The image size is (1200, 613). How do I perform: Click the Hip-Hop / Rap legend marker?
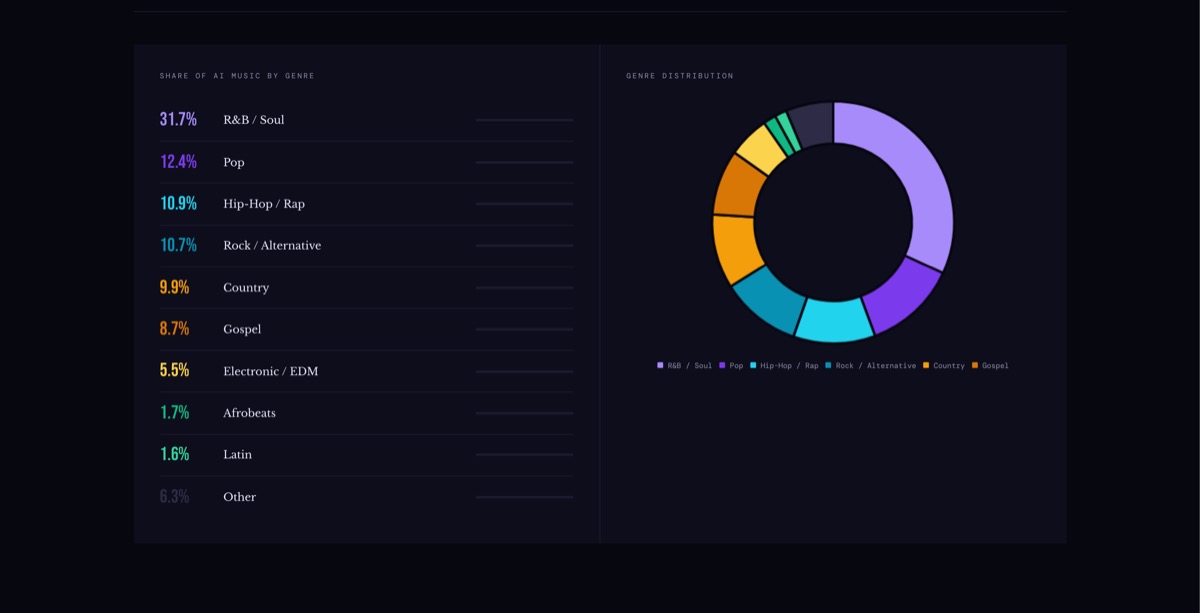point(752,365)
